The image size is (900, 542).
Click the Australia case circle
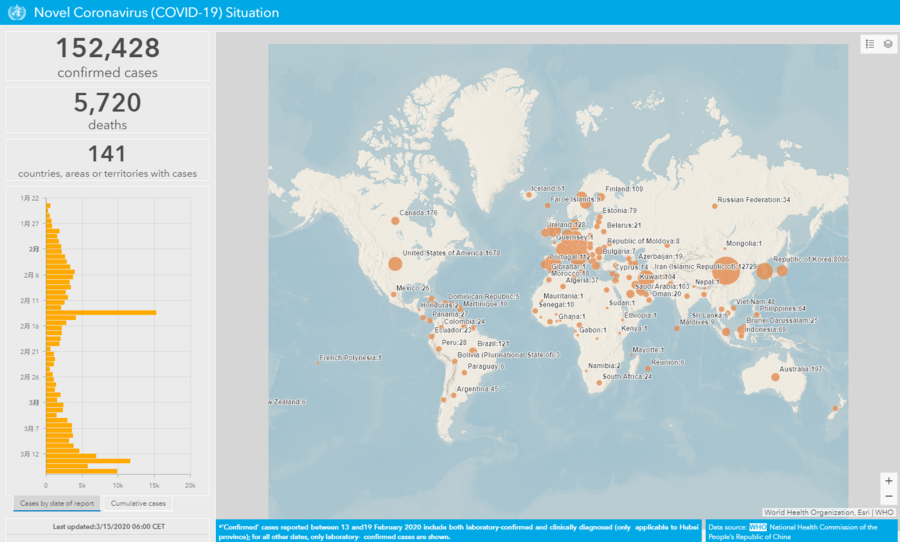click(775, 377)
